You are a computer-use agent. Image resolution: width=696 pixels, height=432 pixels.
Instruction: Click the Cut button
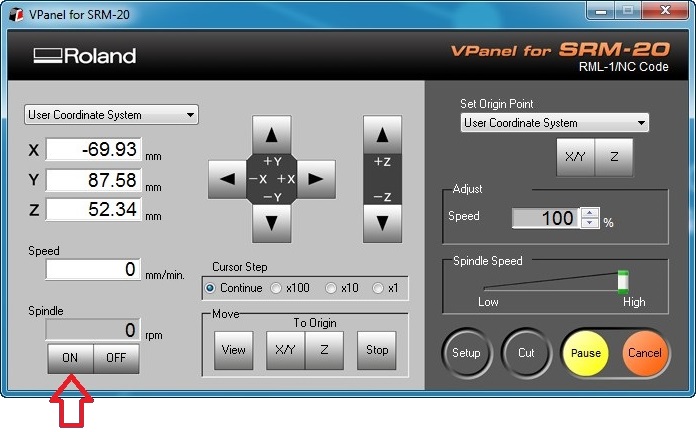(x=526, y=353)
